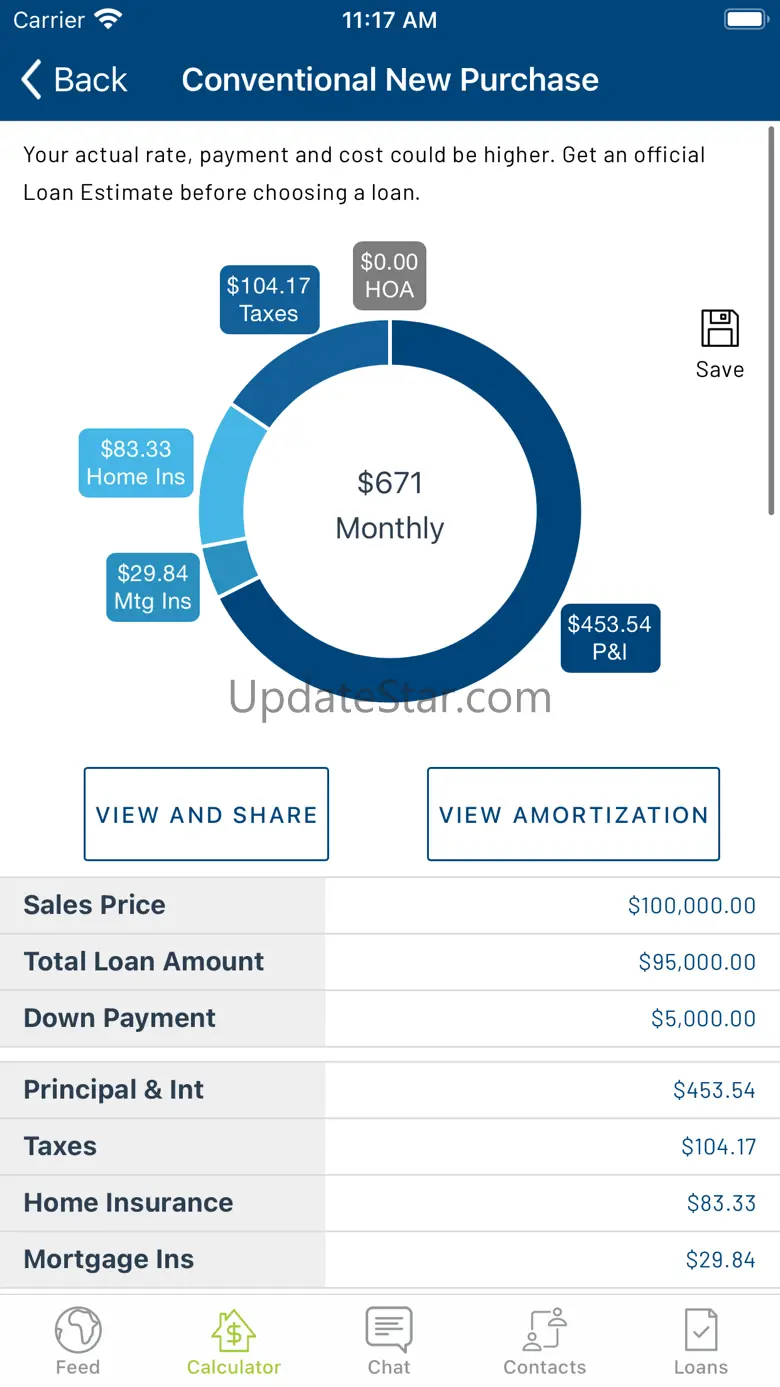The image size is (780, 1387).
Task: Tap the Total Loan Amount row value
Action: coord(697,962)
